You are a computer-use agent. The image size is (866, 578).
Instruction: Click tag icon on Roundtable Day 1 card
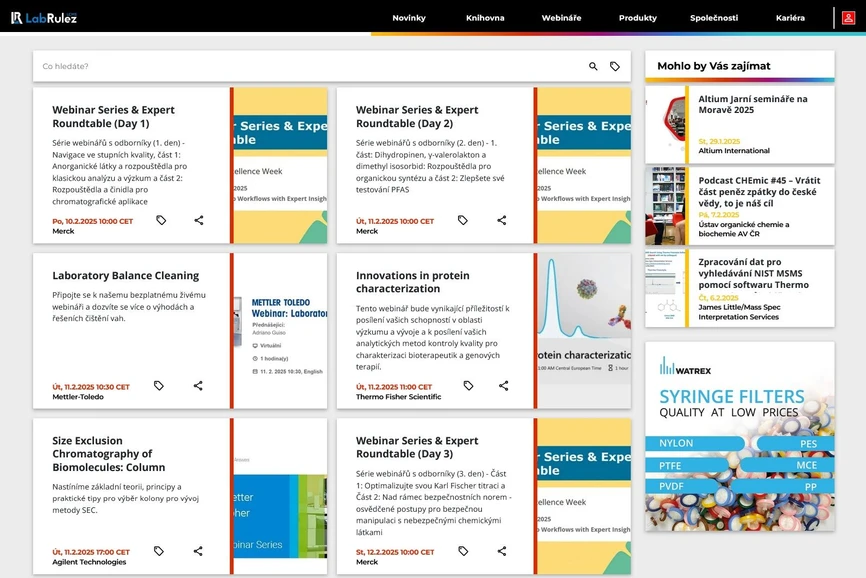coord(161,220)
